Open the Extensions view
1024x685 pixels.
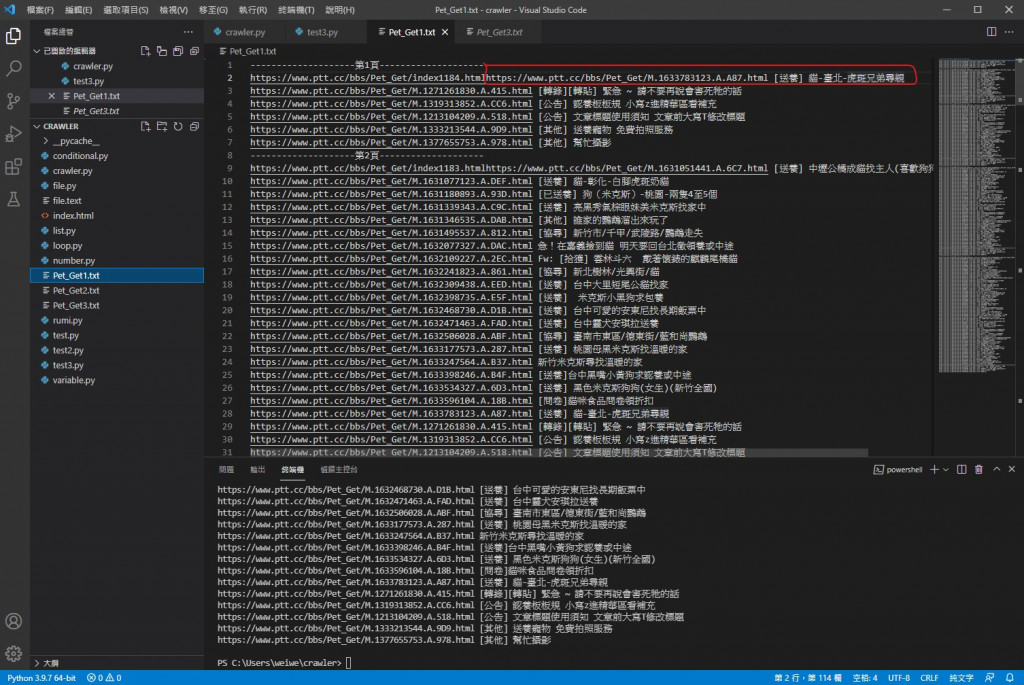14,167
